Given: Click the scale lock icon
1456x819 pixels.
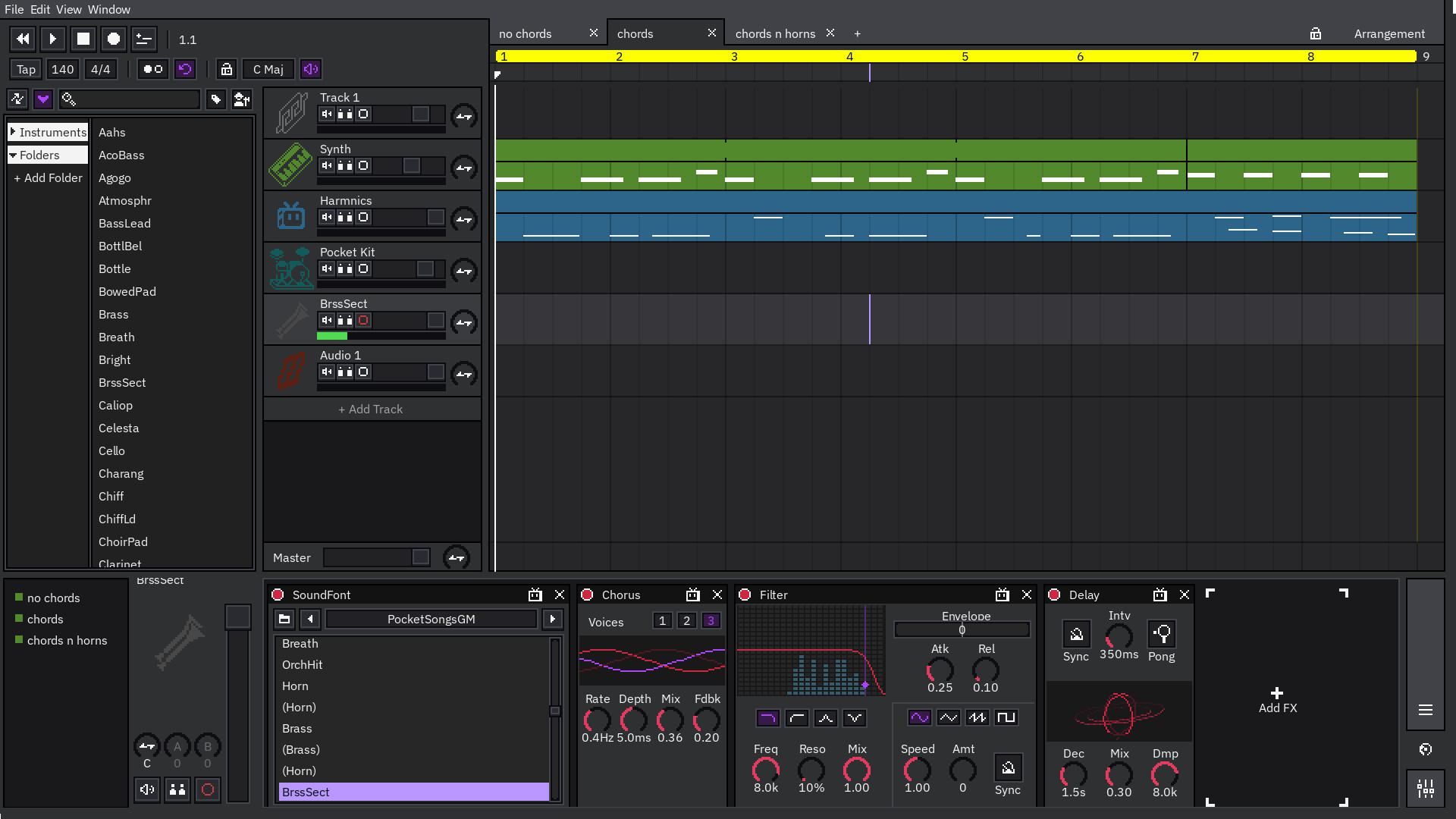Looking at the screenshot, I should click(226, 69).
